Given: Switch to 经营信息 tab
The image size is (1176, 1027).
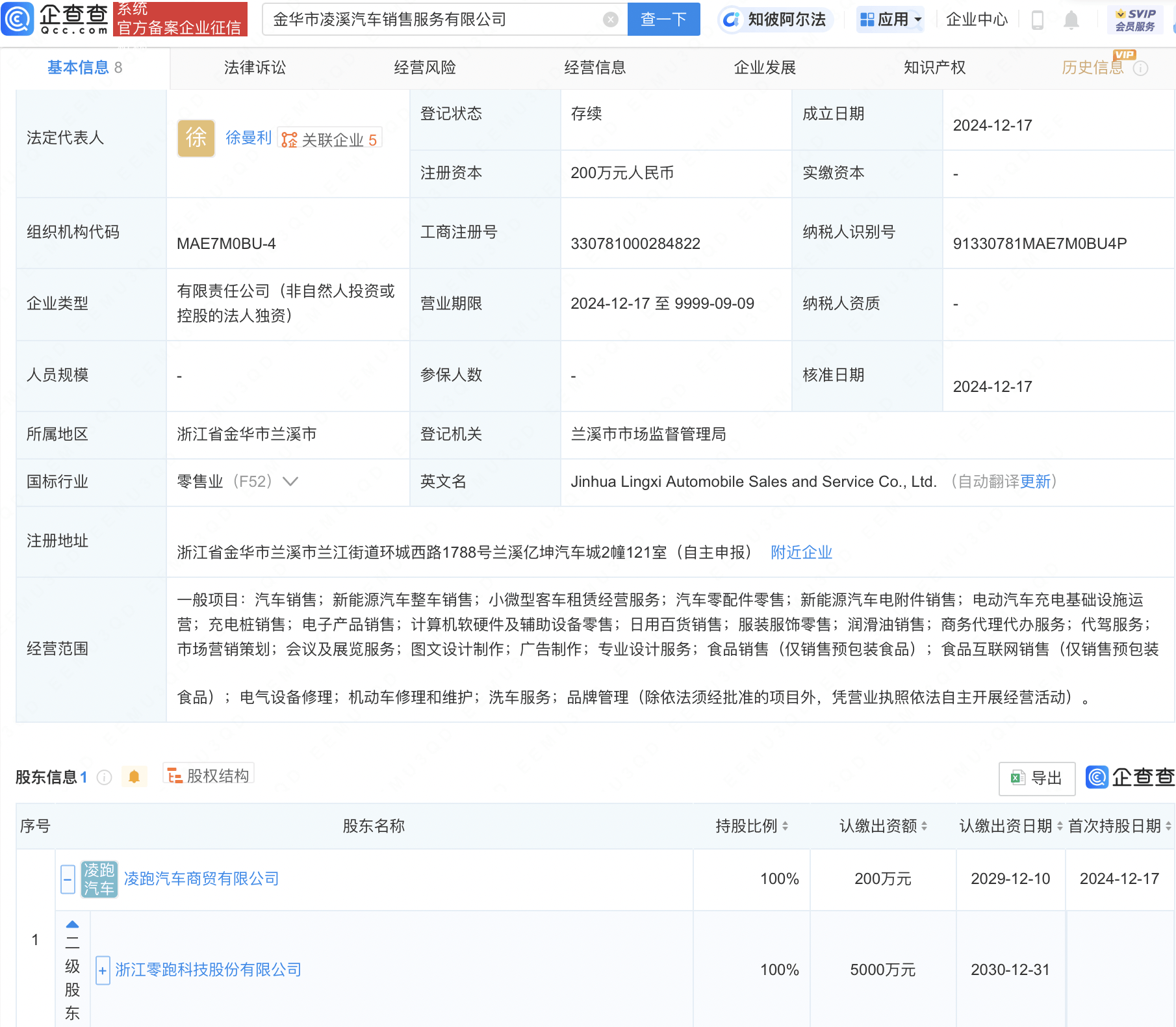Looking at the screenshot, I should [594, 68].
